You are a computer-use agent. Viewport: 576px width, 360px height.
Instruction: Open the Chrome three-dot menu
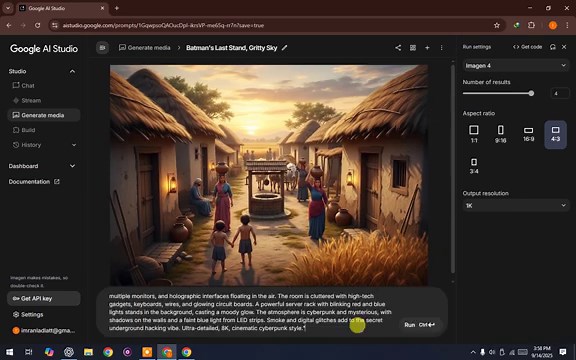tap(567, 25)
